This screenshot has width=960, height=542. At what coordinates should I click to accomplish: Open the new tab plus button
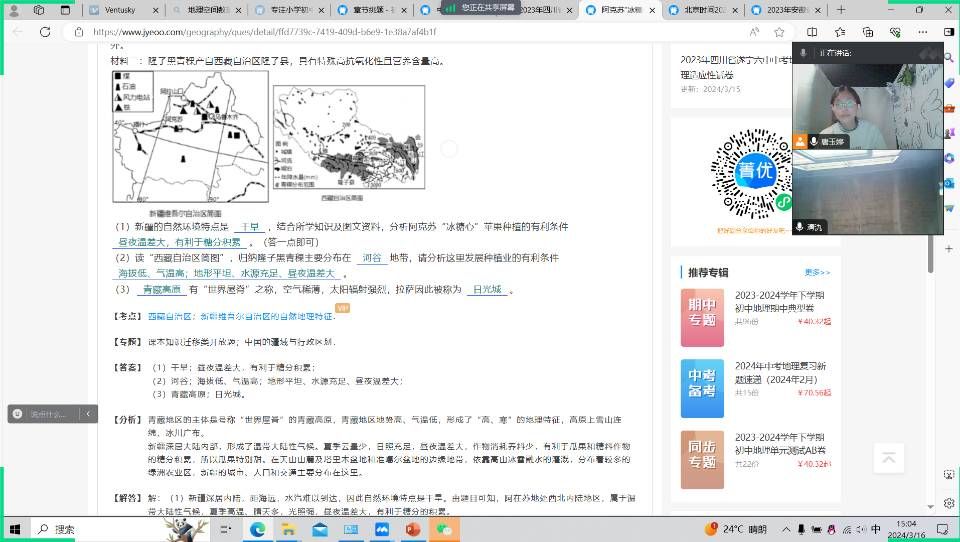point(838,9)
